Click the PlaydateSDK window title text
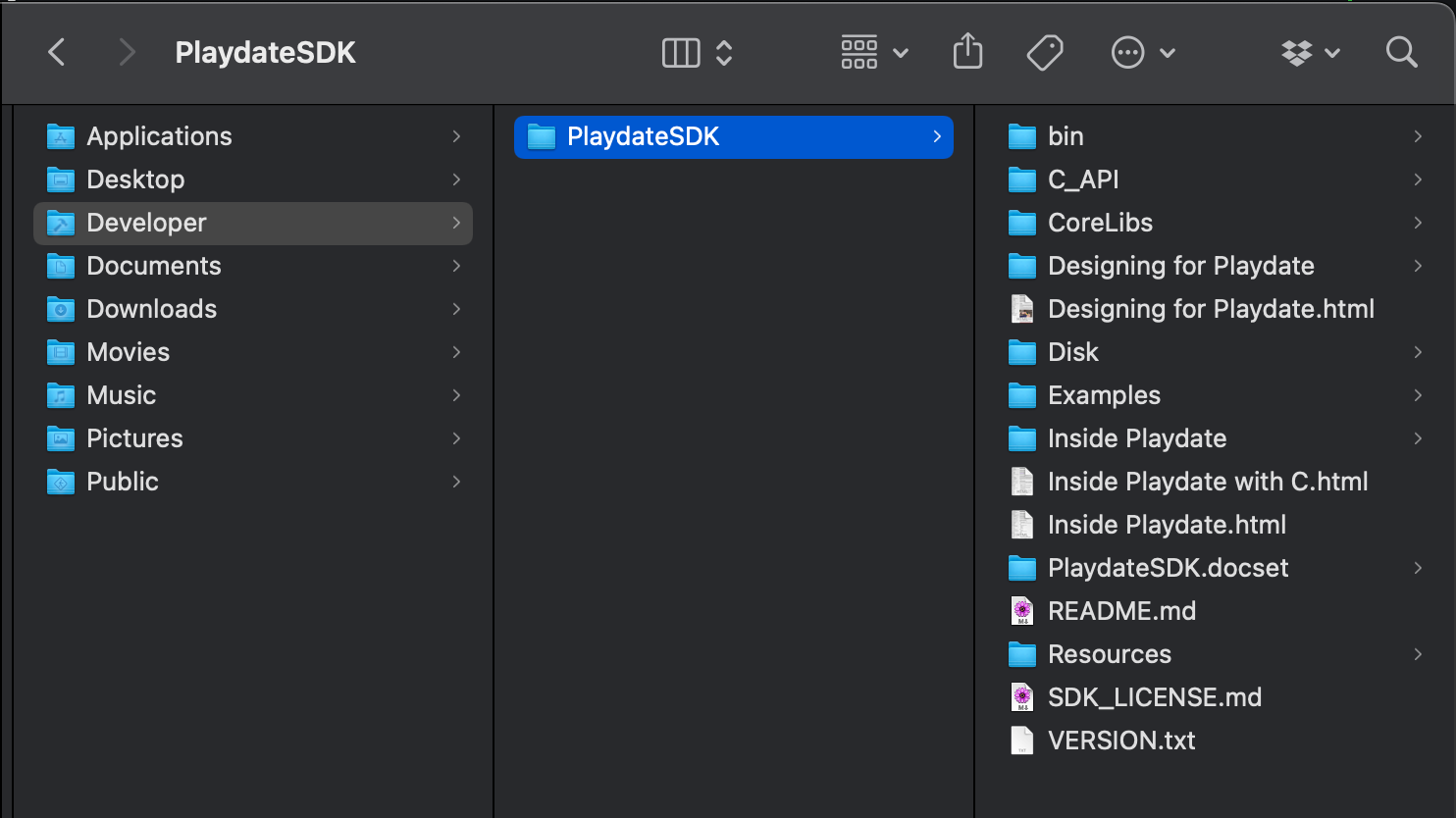Screen dimensions: 1456x818 (x=265, y=52)
